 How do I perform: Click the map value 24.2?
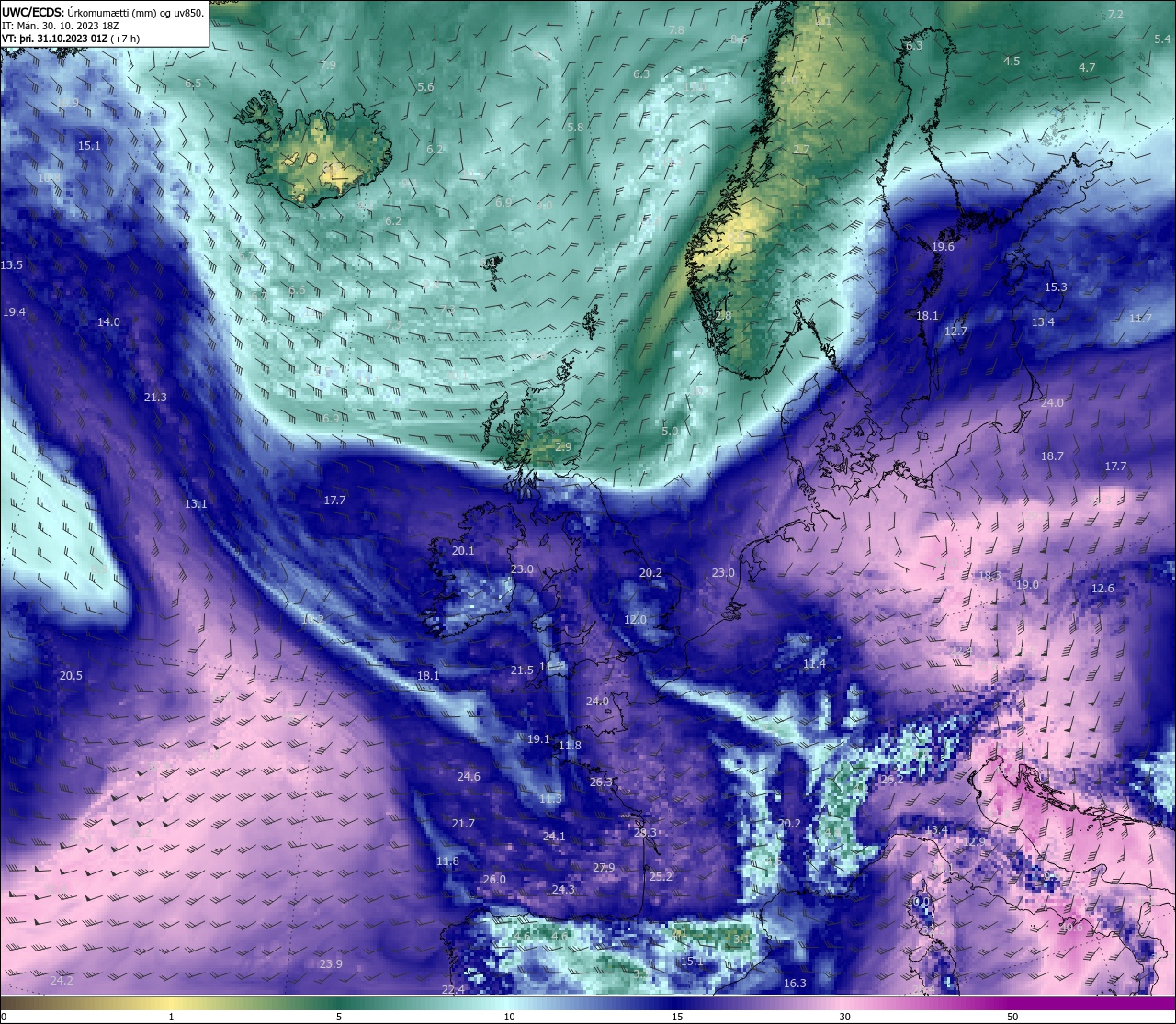(62, 981)
